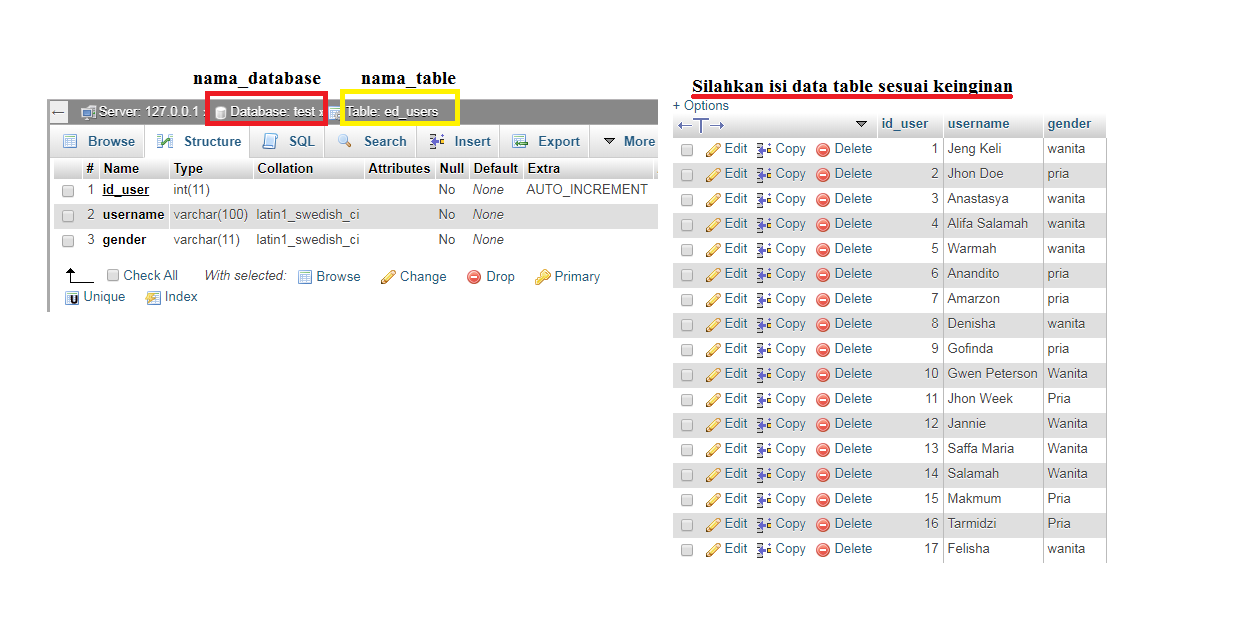This screenshot has height=640, width=1250.
Task: Open the Export tab
Action: click(x=546, y=141)
